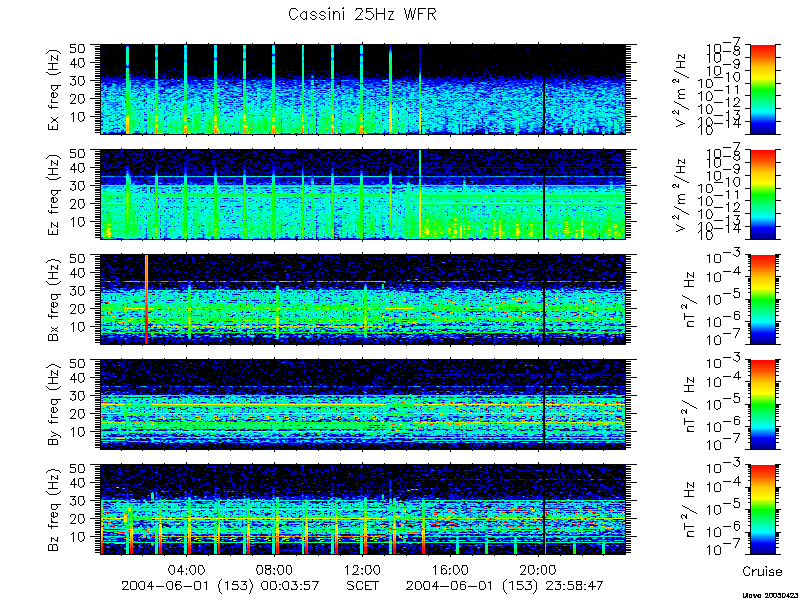This screenshot has height=600, width=800.
Task: Select the "Ez freq (Hz)" axis label
Action: 55,194
